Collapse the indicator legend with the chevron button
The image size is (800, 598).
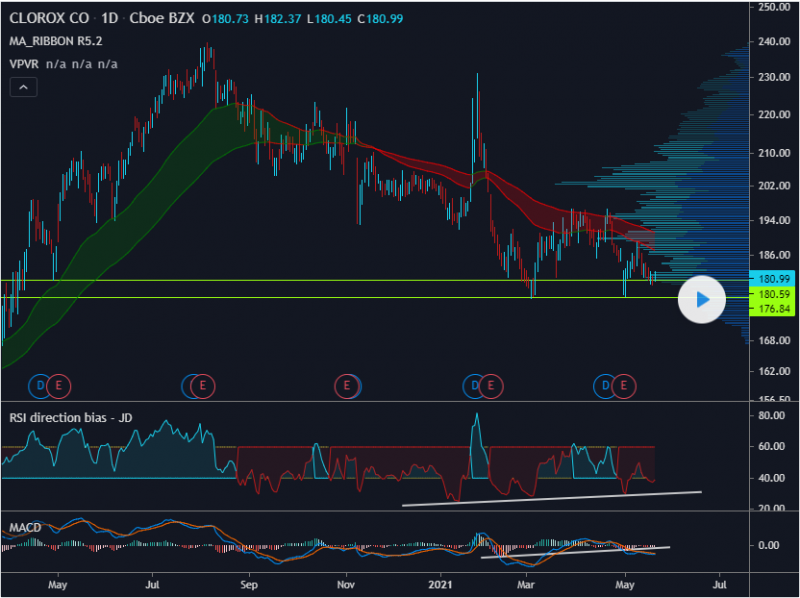pyautogui.click(x=23, y=87)
